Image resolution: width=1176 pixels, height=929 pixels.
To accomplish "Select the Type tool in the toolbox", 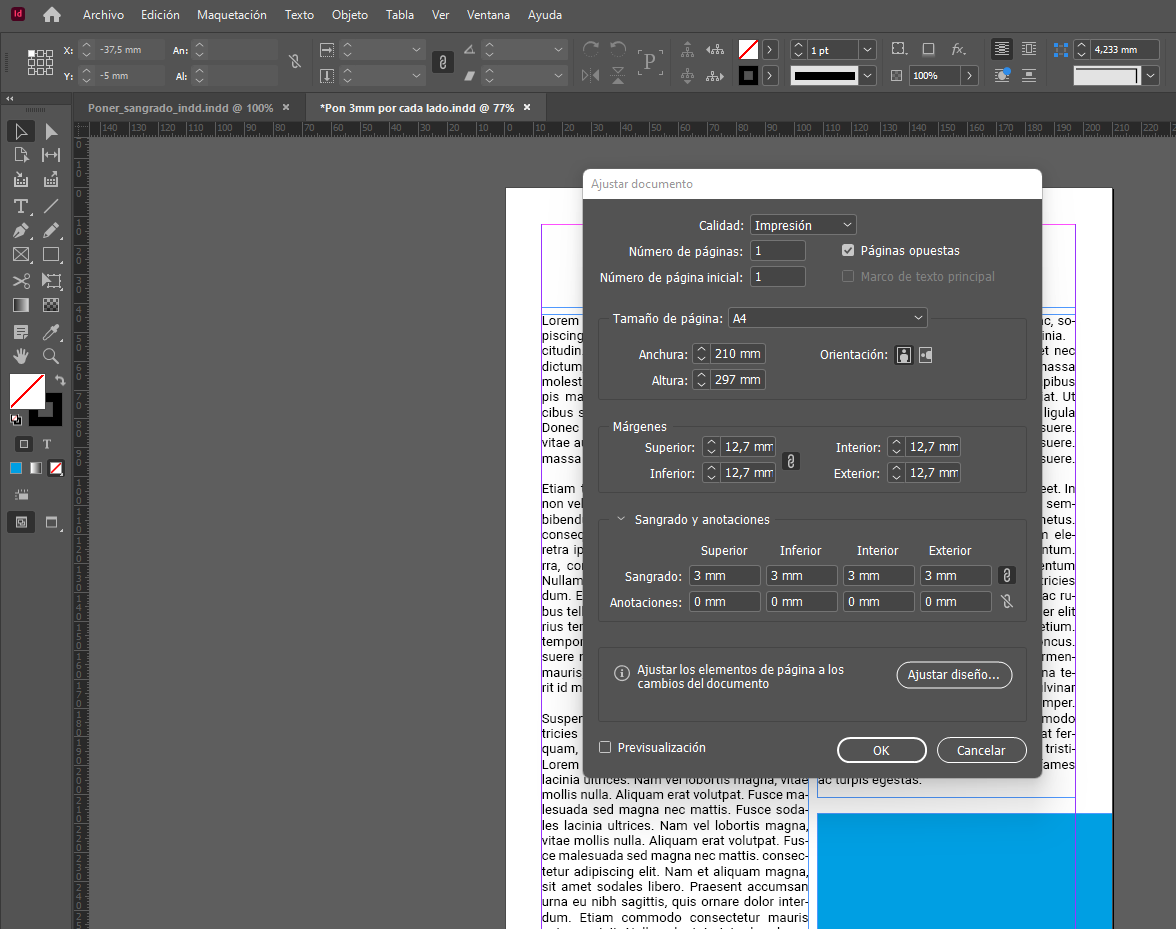I will click(20, 206).
